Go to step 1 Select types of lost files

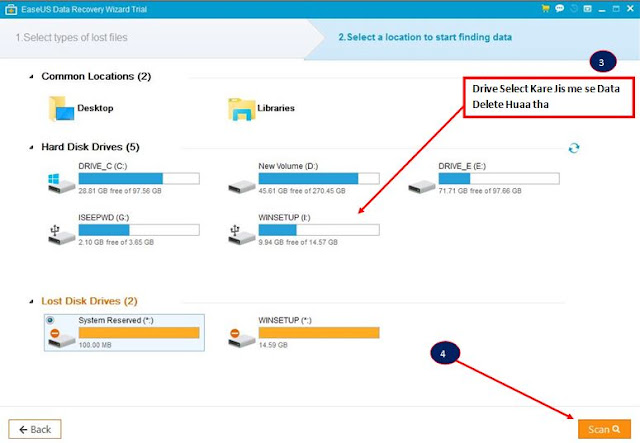click(x=71, y=38)
